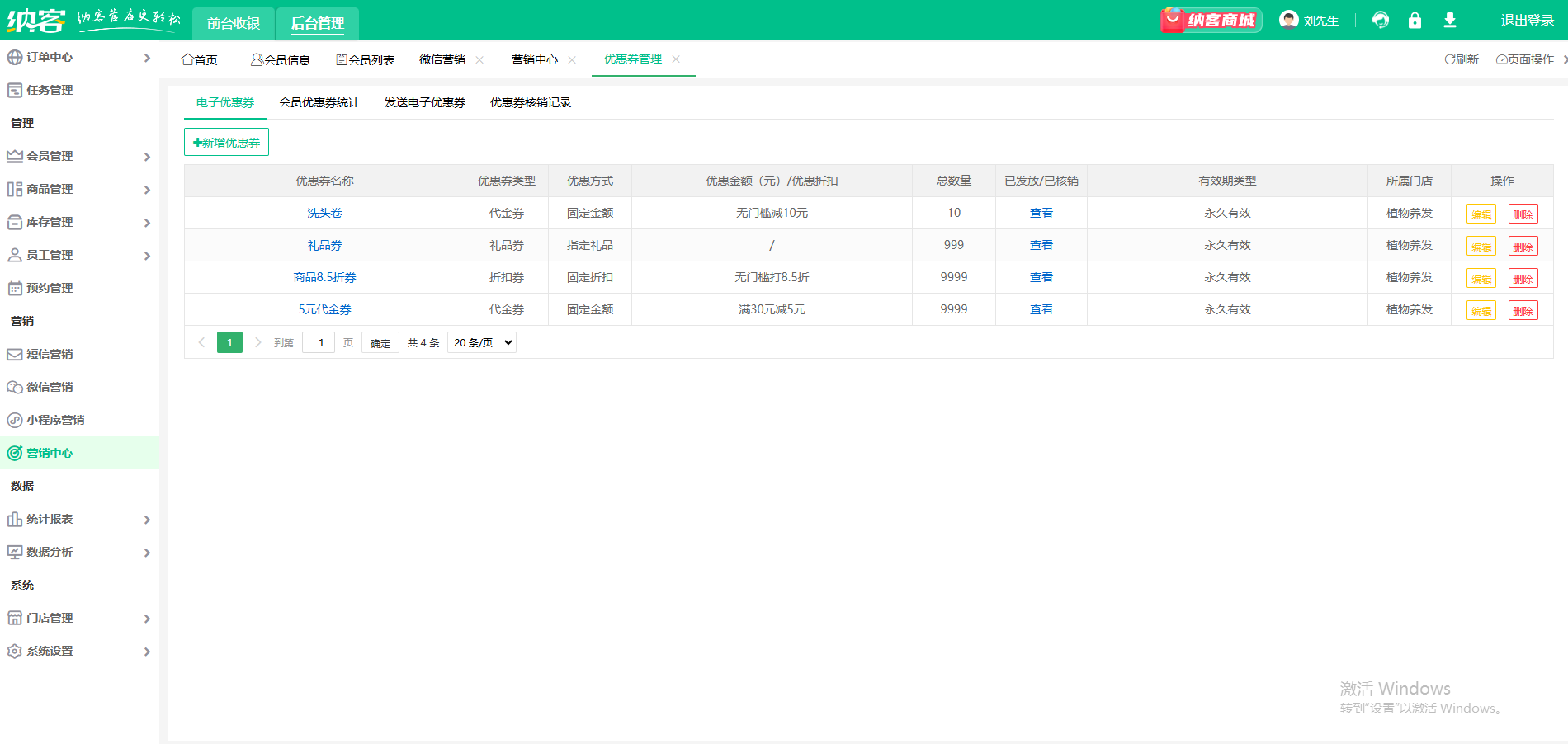This screenshot has width=1568, height=744.
Task: Click the lock screen icon in header
Action: coord(1415,20)
